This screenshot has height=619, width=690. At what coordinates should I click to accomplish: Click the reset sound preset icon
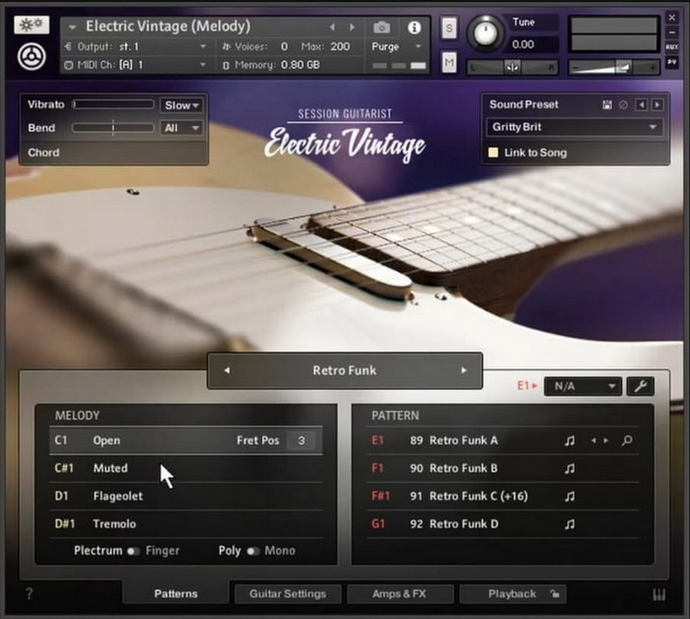point(623,105)
